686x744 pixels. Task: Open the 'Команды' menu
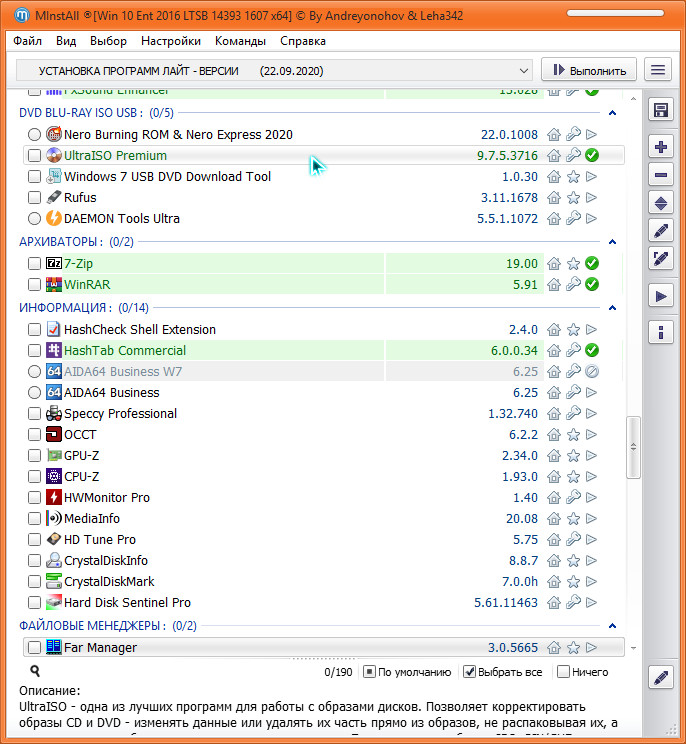pyautogui.click(x=240, y=41)
